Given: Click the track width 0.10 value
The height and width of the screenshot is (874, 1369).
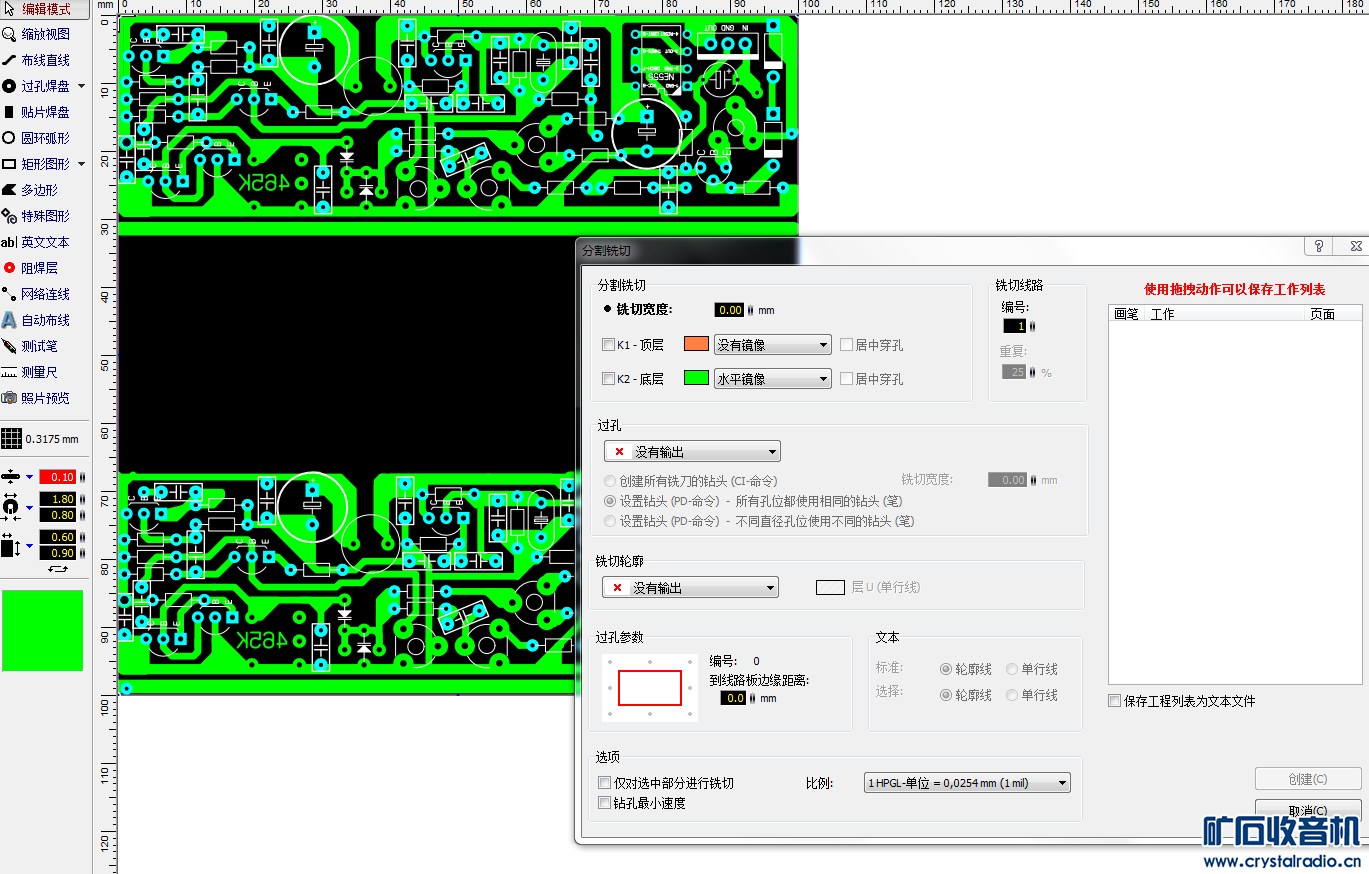Looking at the screenshot, I should point(58,477).
